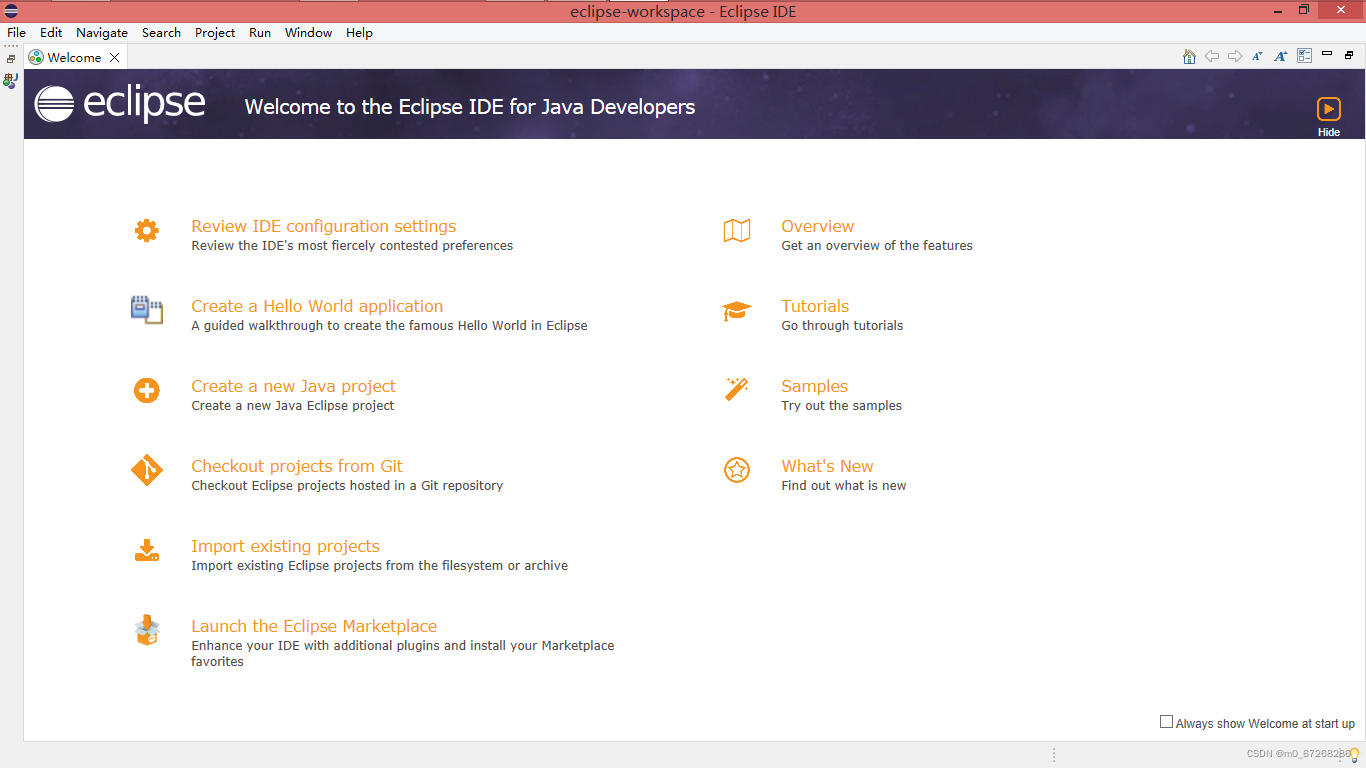Viewport: 1366px width, 768px height.
Task: Open the Project menu
Action: [x=215, y=33]
